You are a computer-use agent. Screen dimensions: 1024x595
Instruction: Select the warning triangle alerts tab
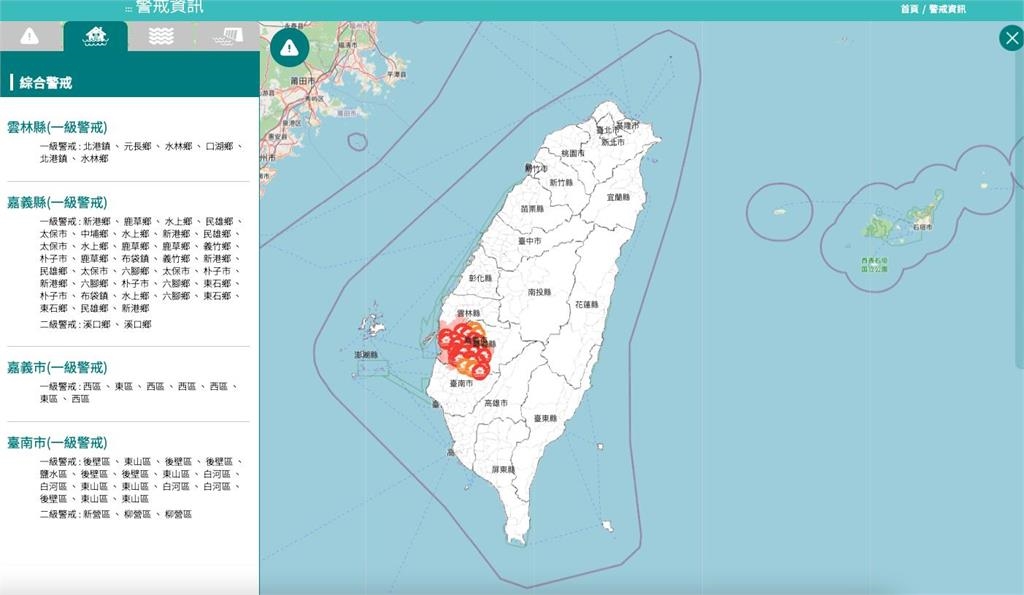click(29, 39)
